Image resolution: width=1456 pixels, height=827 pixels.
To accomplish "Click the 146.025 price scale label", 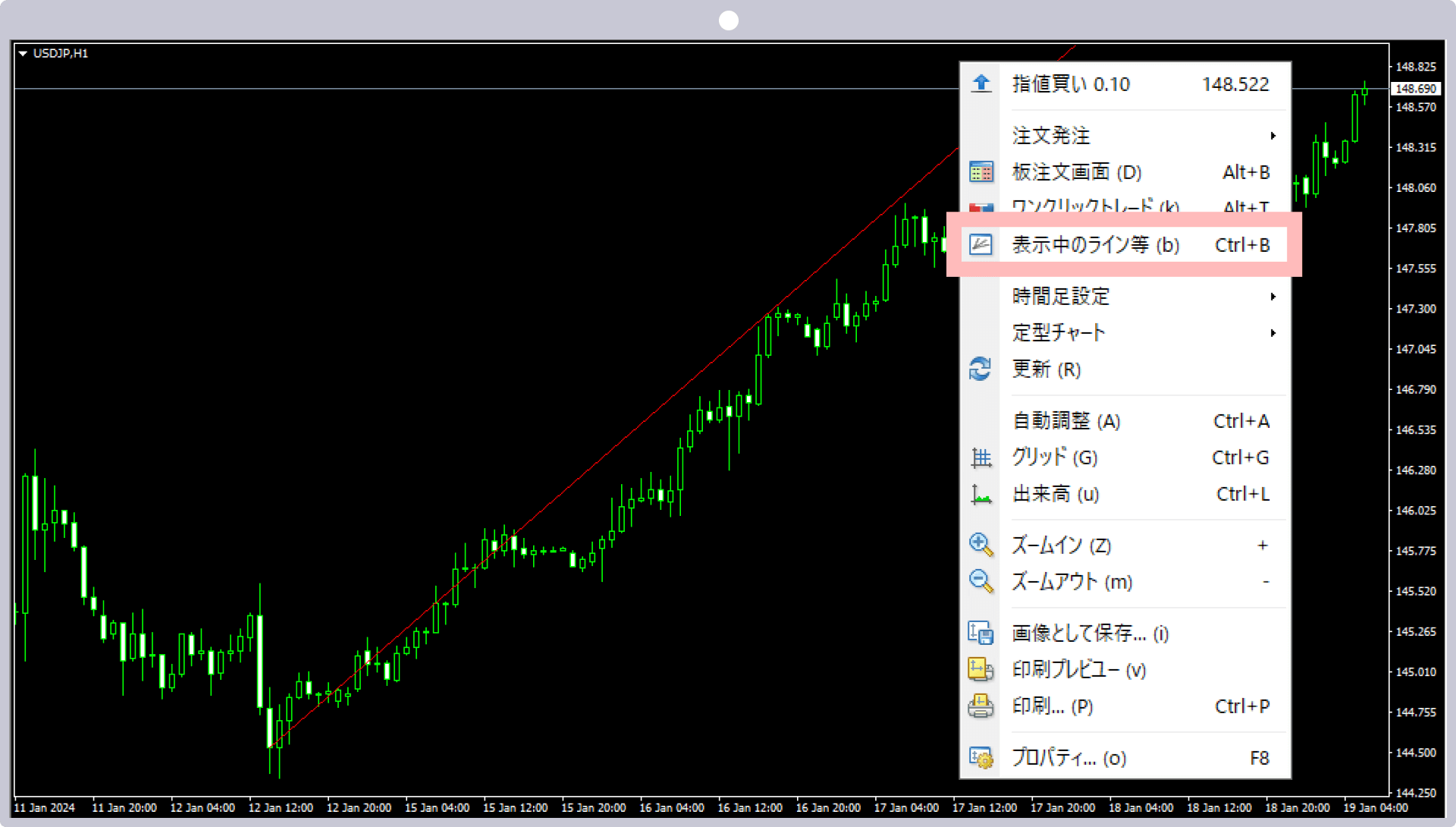I will pos(1416,511).
